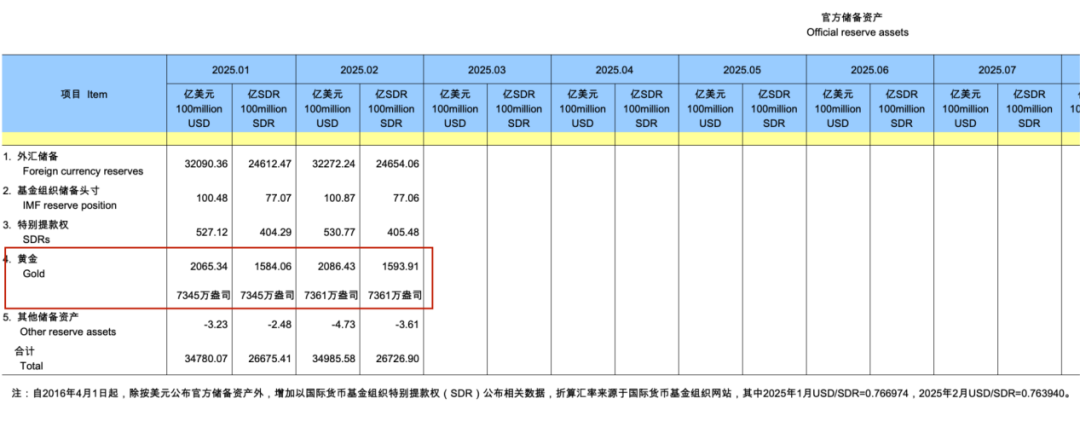
Task: Select the value 404.29
Action: (x=276, y=232)
